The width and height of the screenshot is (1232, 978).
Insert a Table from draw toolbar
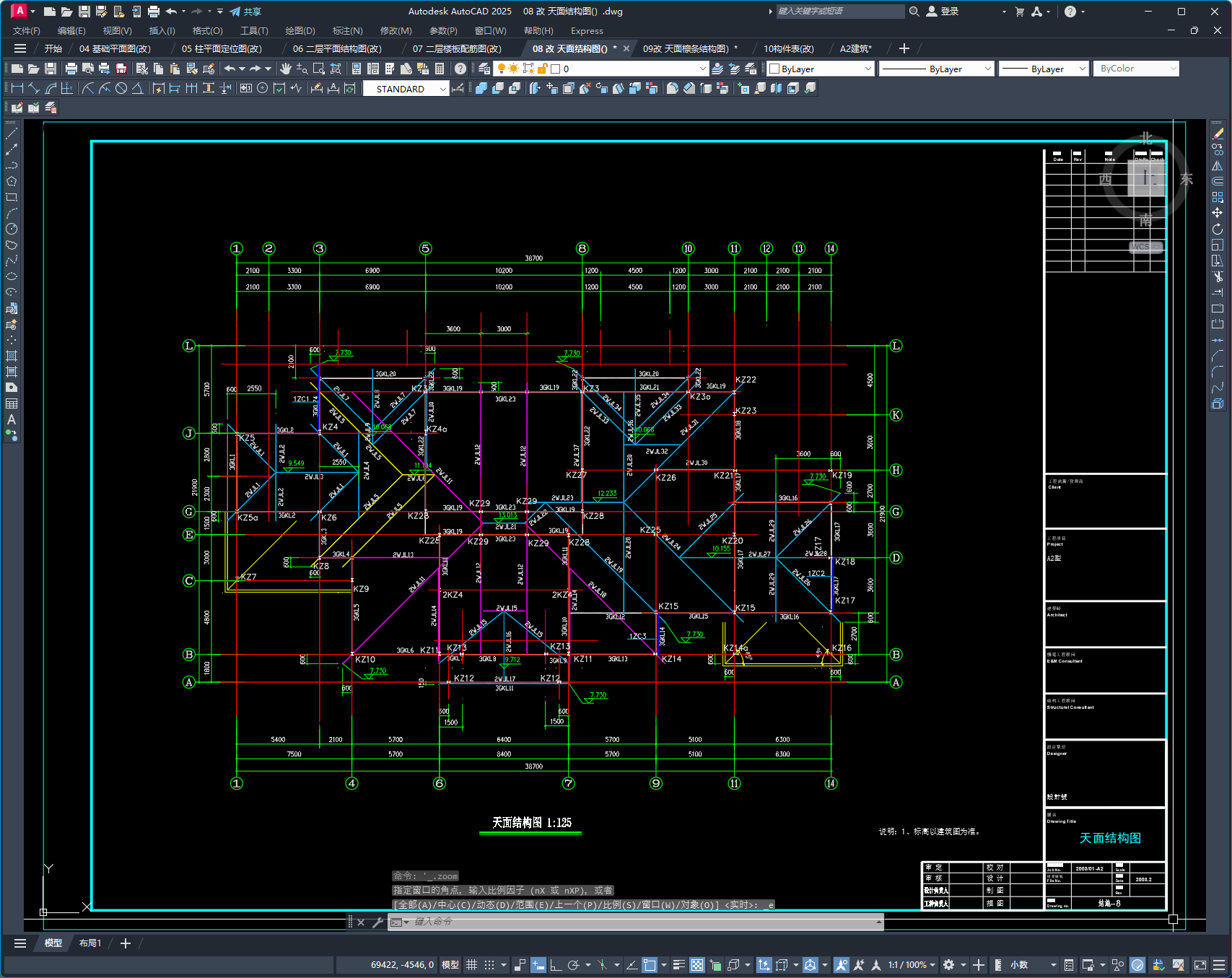click(12, 403)
